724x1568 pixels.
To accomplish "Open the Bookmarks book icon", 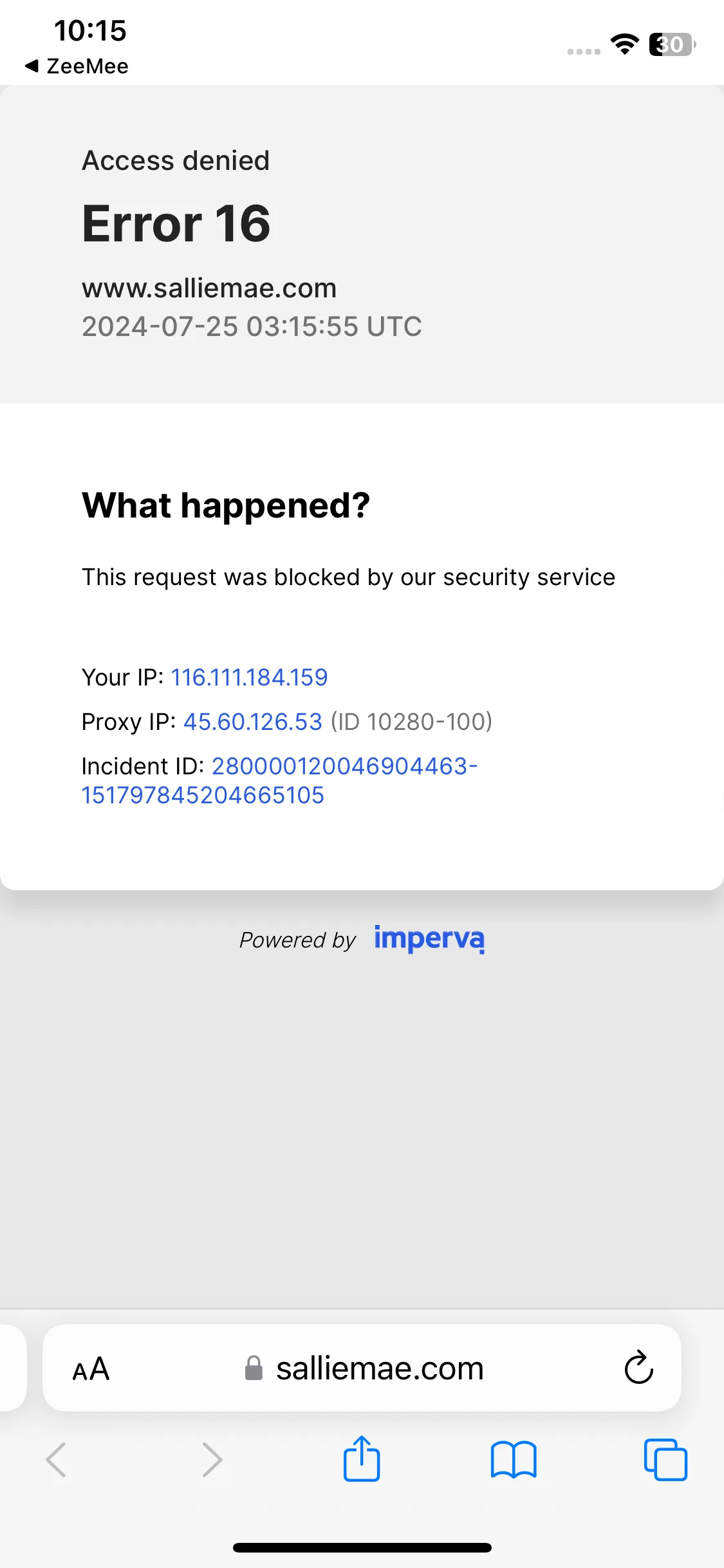I will pyautogui.click(x=514, y=1459).
